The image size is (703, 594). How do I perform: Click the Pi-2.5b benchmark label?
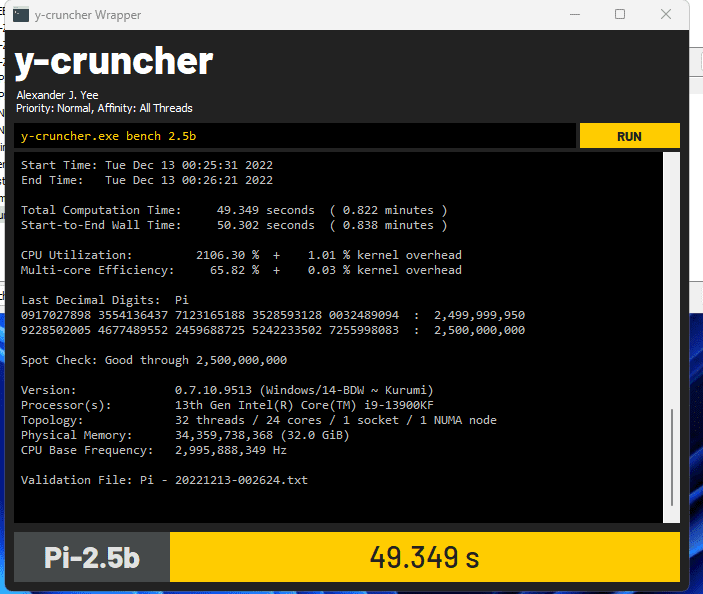(x=92, y=557)
